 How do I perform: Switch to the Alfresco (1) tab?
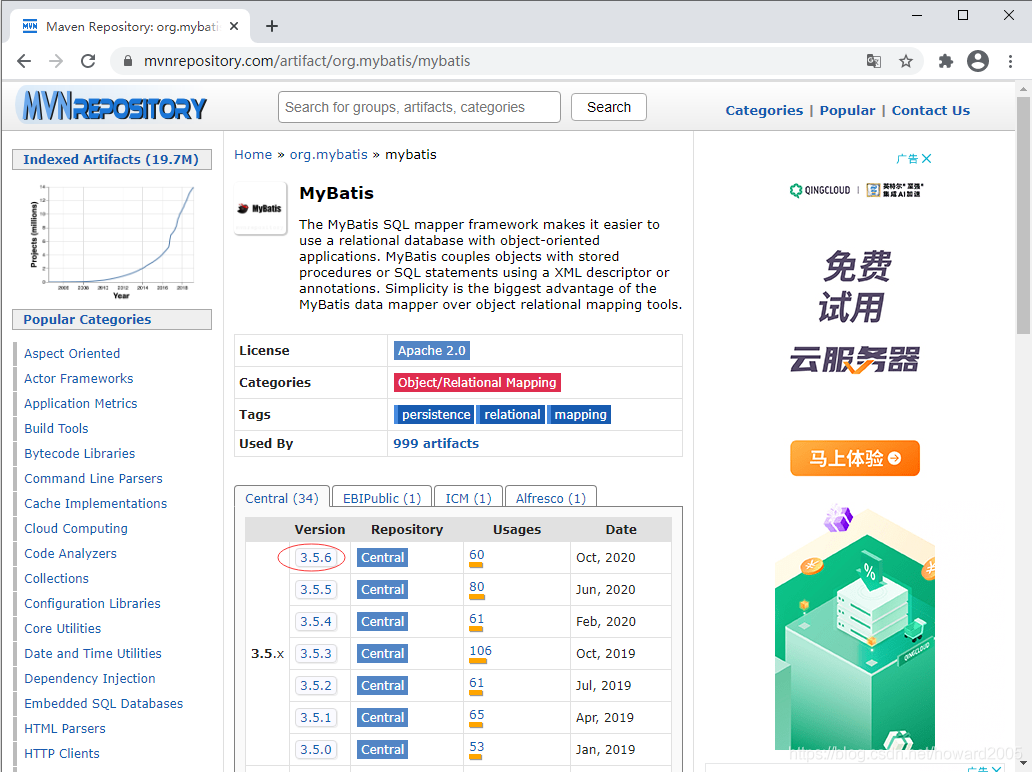pos(550,498)
